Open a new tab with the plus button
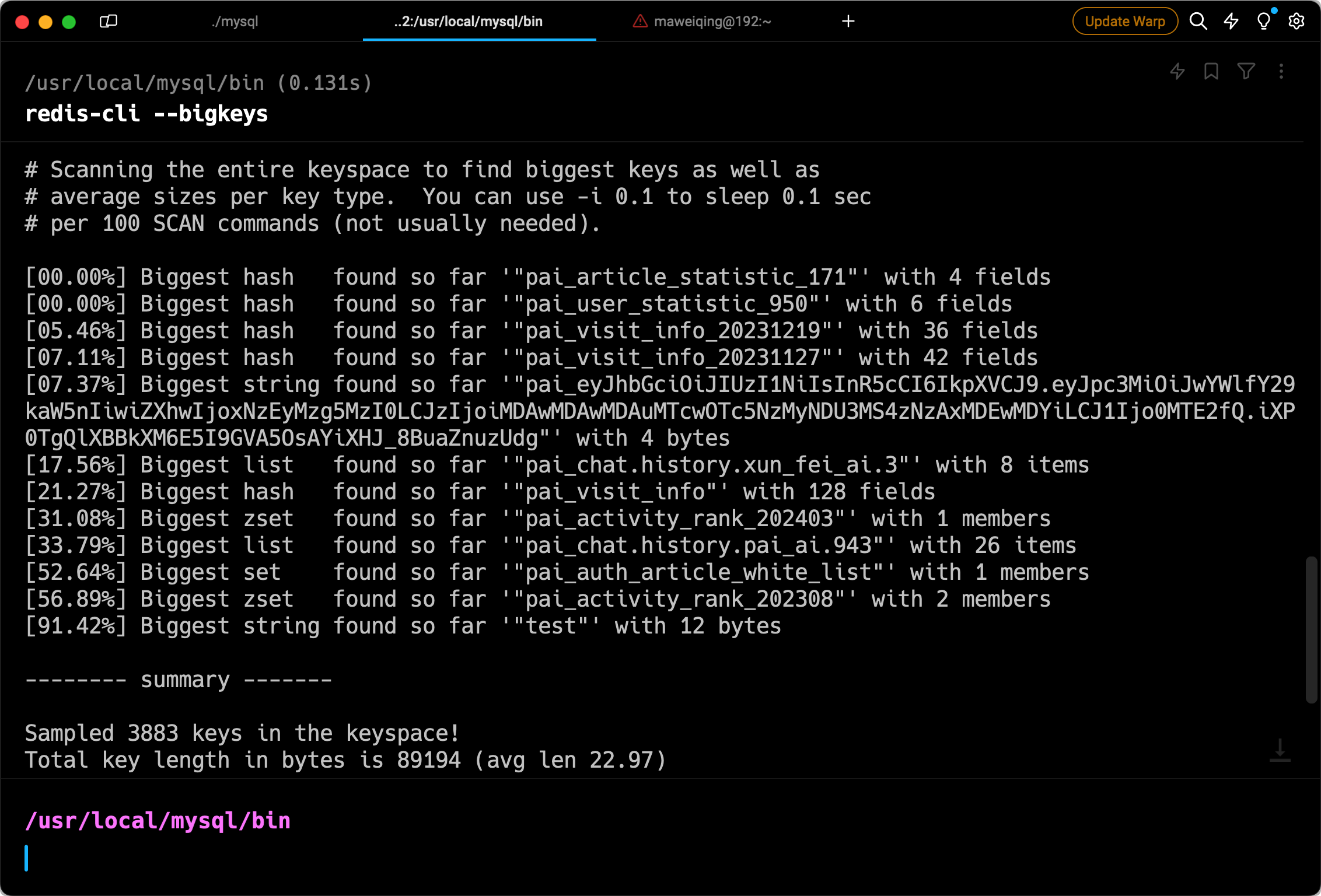The width and height of the screenshot is (1321, 896). [848, 22]
